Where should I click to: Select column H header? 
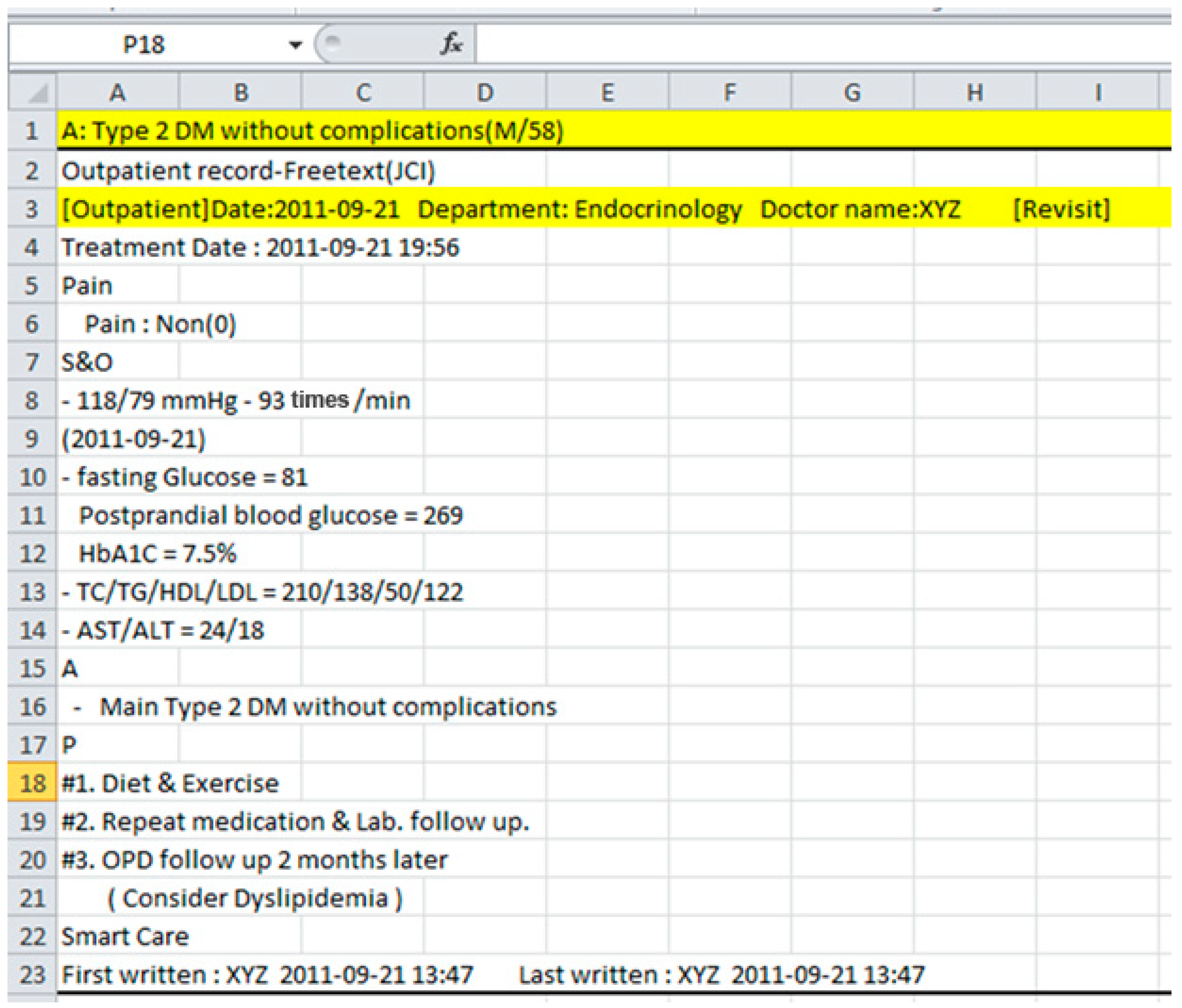pos(975,92)
